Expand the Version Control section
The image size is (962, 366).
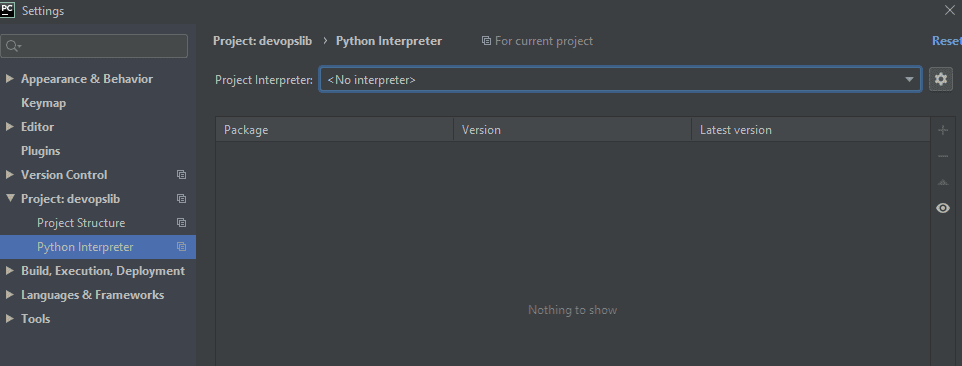click(9, 174)
